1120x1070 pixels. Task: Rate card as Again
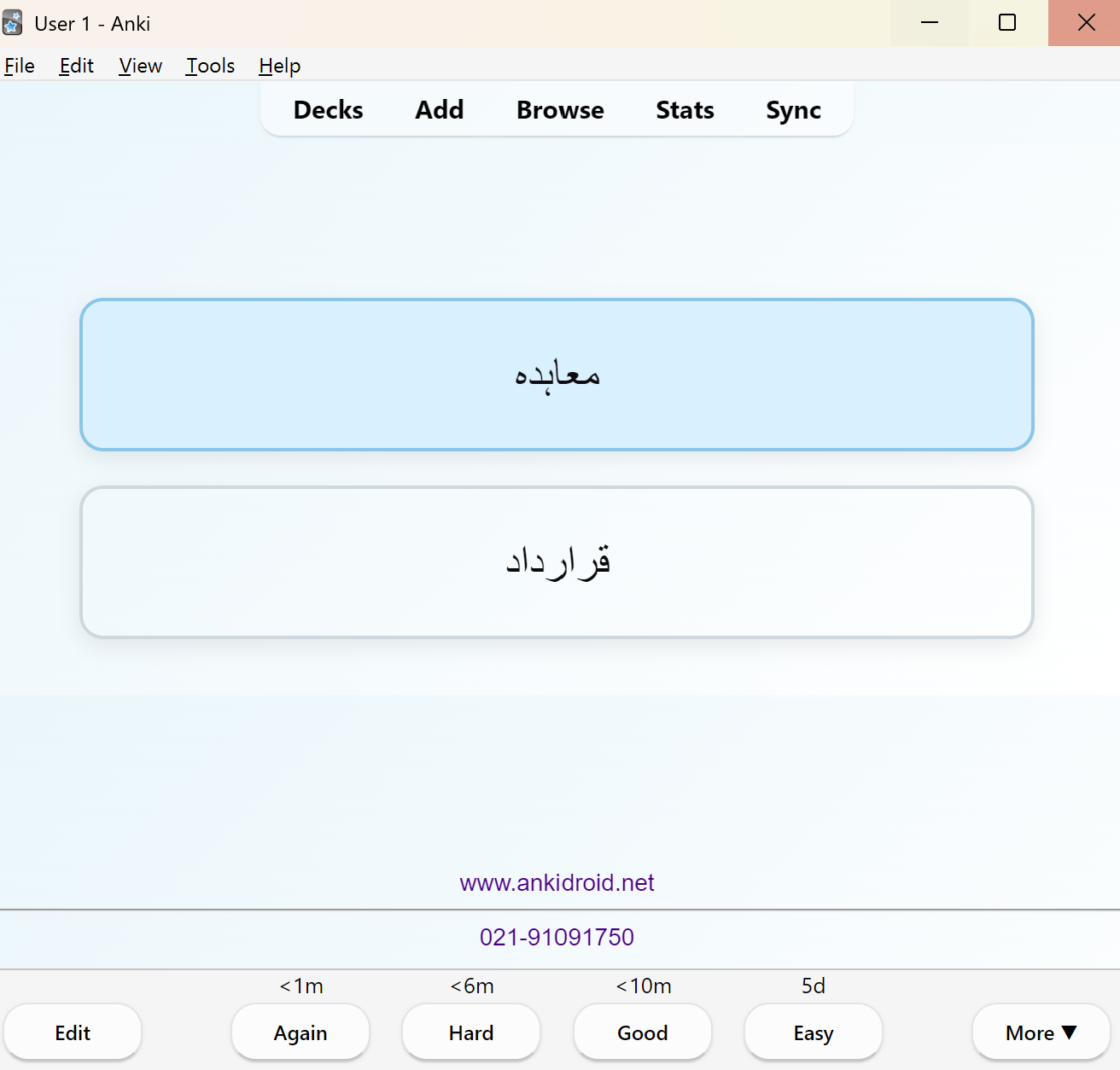[x=300, y=1032]
